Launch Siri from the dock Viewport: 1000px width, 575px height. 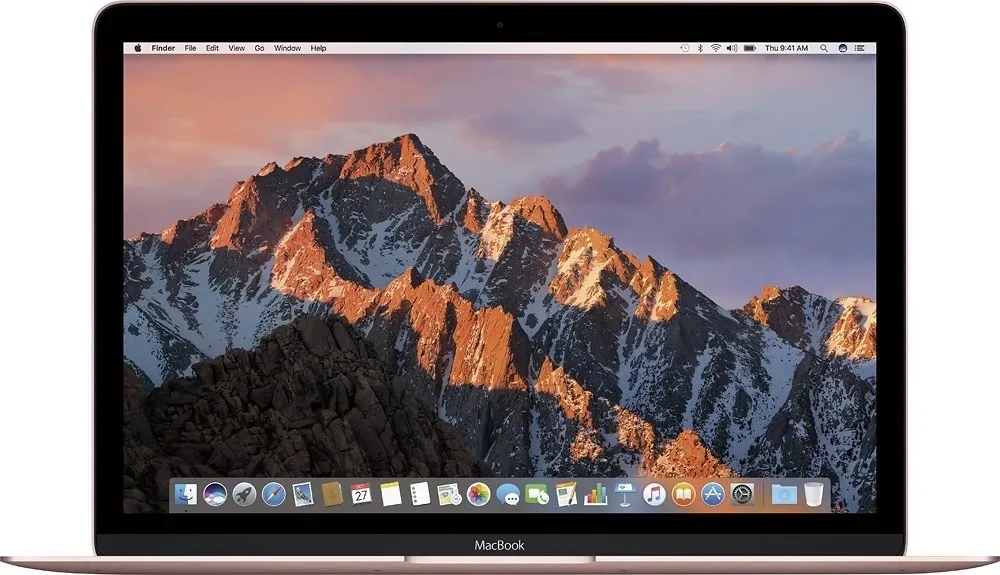point(215,494)
